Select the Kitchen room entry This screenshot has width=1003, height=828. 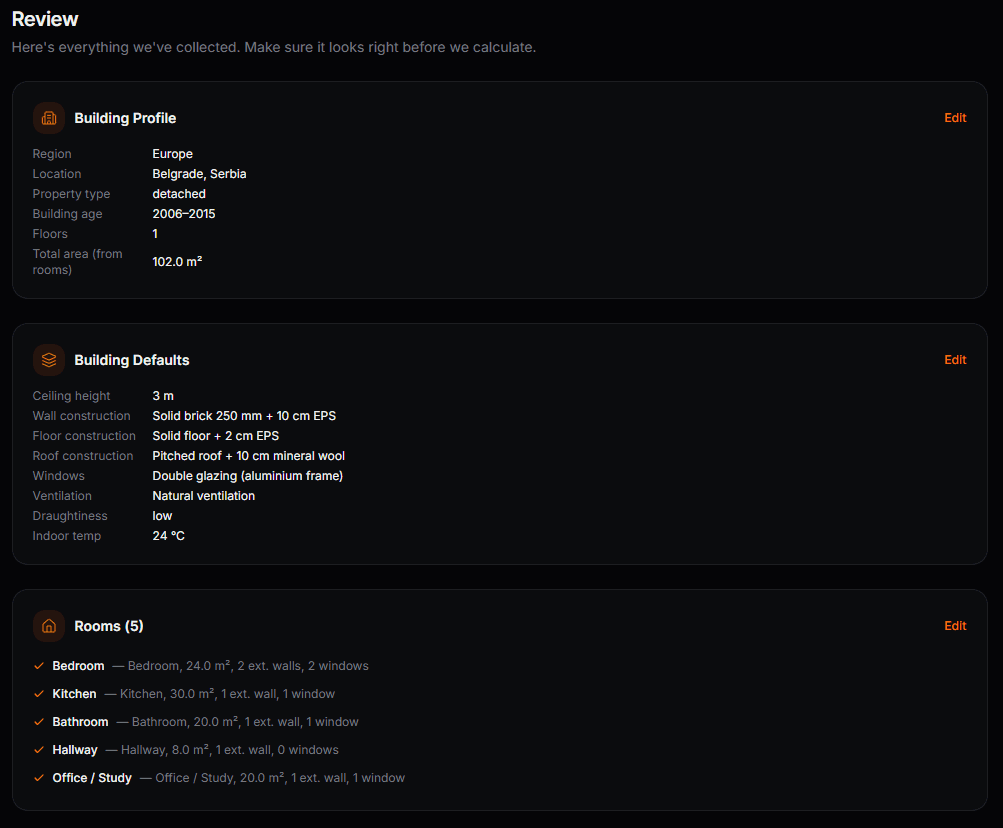(x=75, y=694)
